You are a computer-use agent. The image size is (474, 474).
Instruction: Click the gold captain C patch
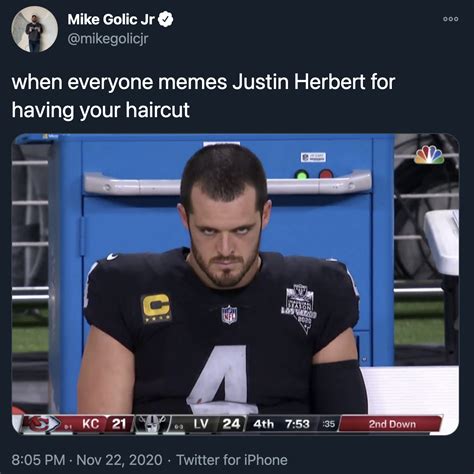[156, 308]
